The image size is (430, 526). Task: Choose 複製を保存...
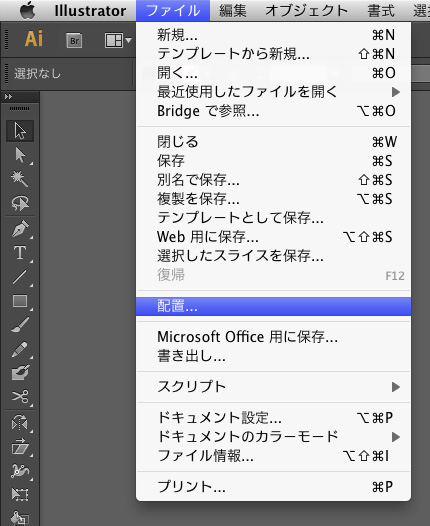point(274,199)
